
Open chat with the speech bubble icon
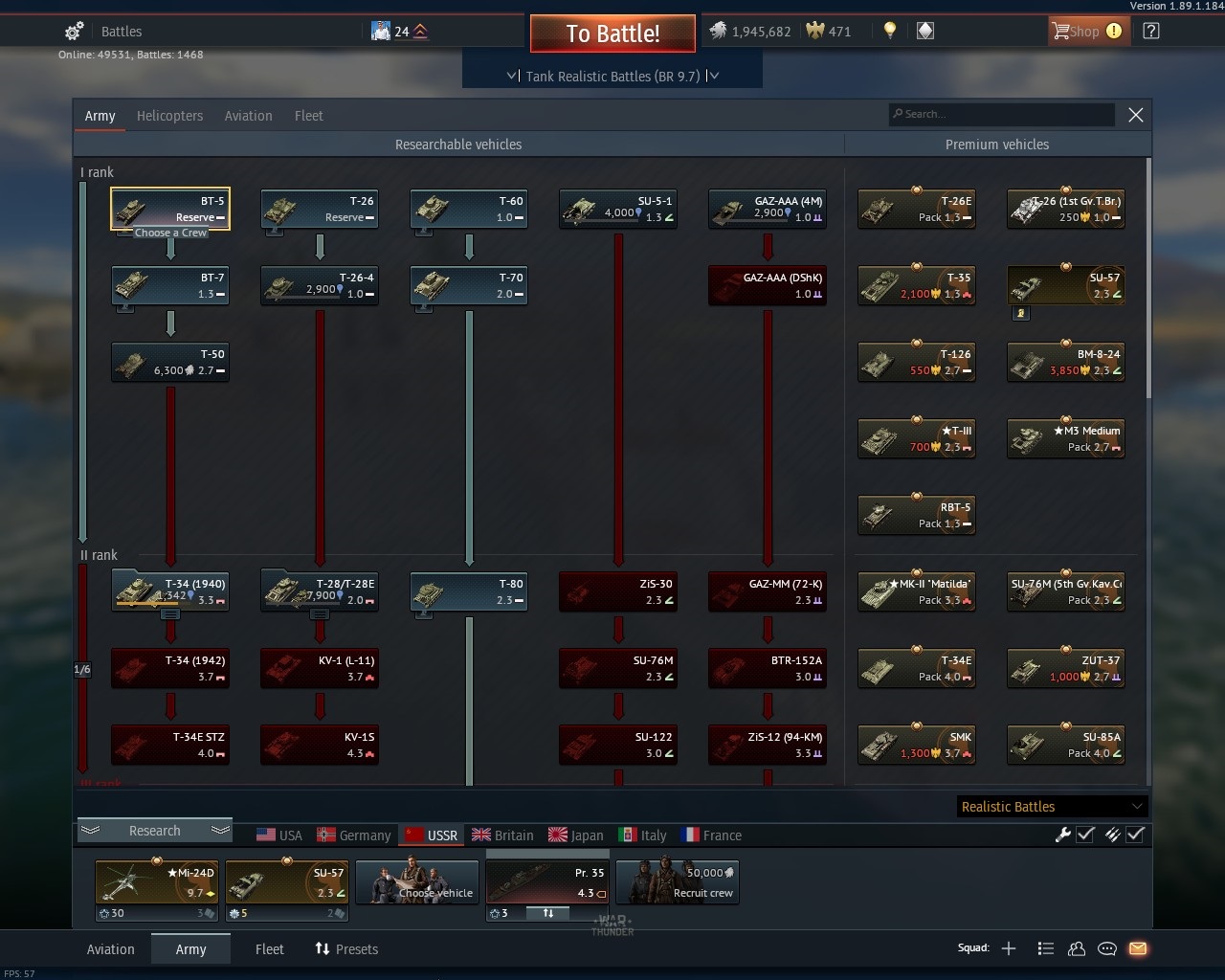point(1107,948)
